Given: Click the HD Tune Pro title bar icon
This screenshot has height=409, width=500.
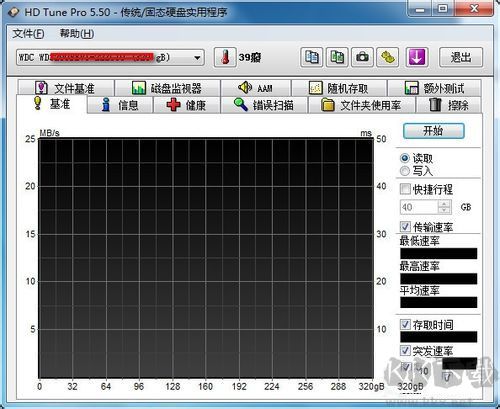Looking at the screenshot, I should 14,13.
